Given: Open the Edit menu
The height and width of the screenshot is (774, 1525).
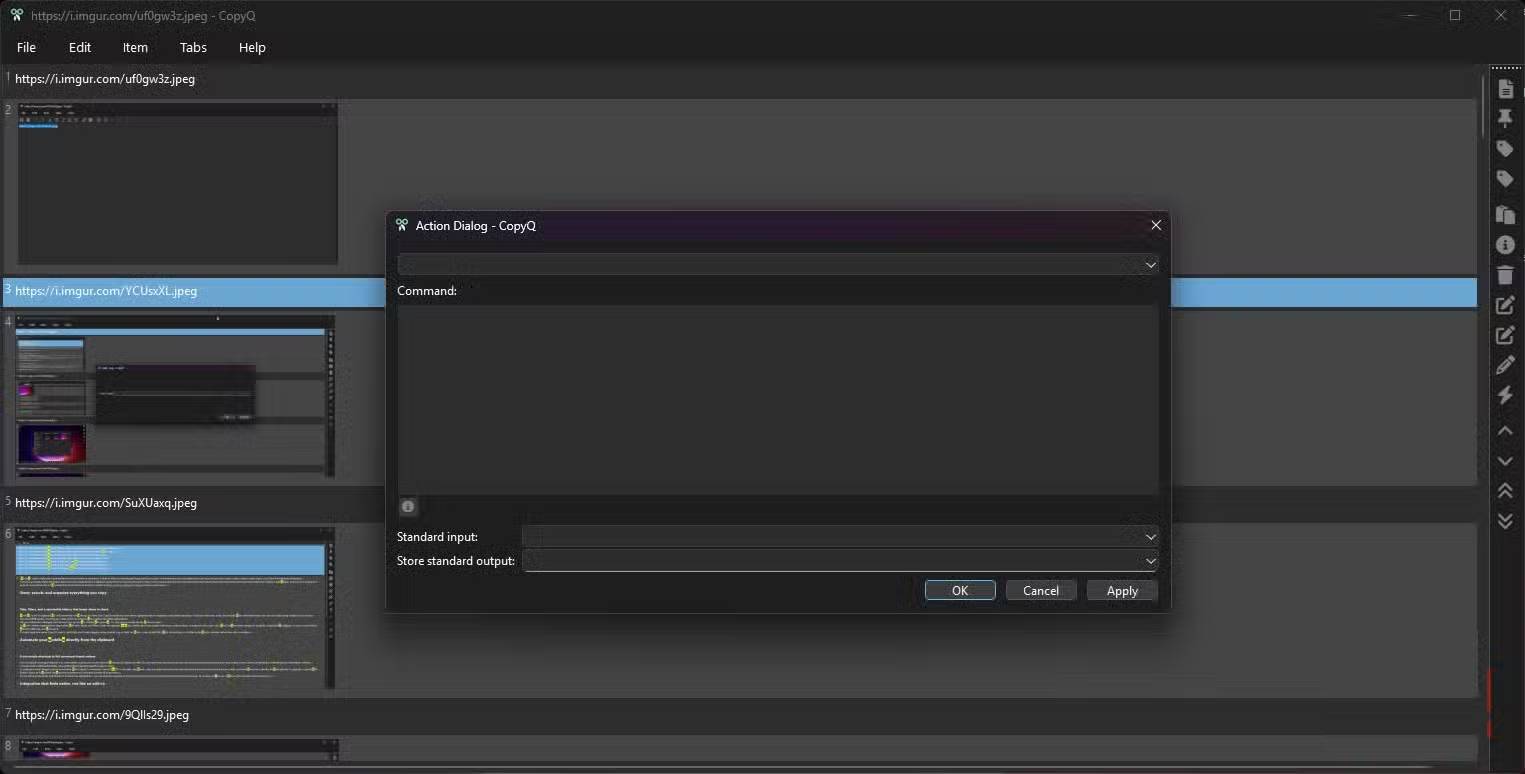Looking at the screenshot, I should (80, 47).
